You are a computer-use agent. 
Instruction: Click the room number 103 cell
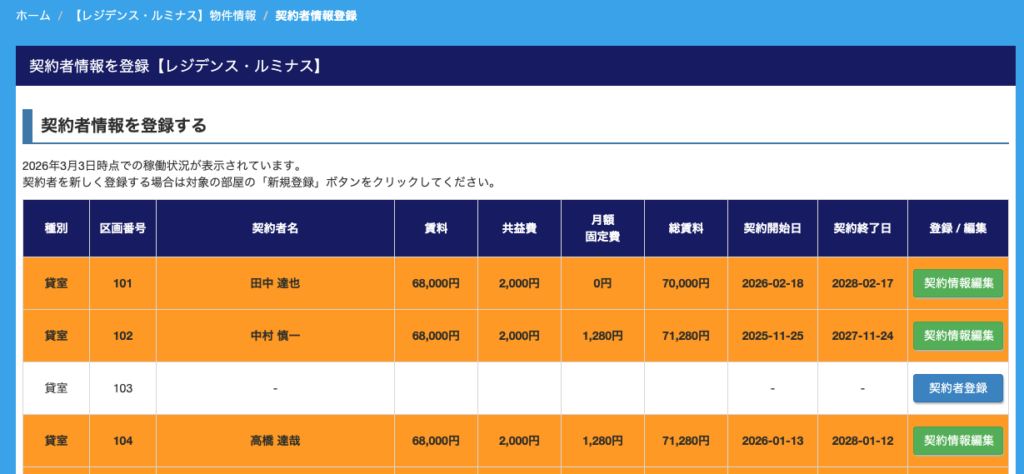tap(122, 388)
